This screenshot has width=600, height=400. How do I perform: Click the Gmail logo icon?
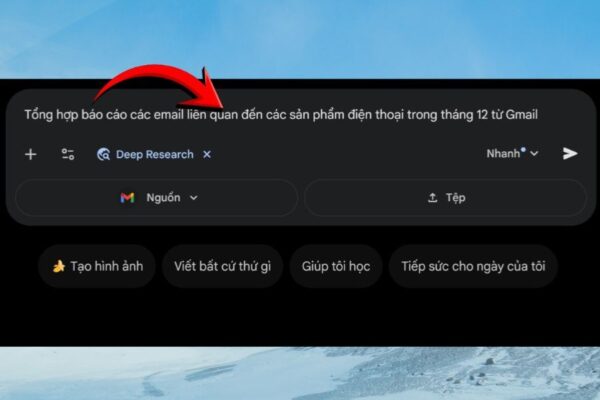click(127, 198)
